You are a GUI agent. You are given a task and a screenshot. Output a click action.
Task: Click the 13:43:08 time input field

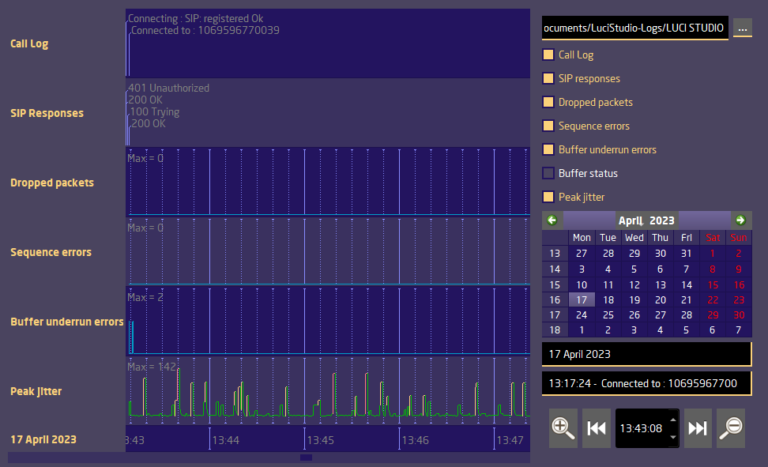tap(640, 428)
